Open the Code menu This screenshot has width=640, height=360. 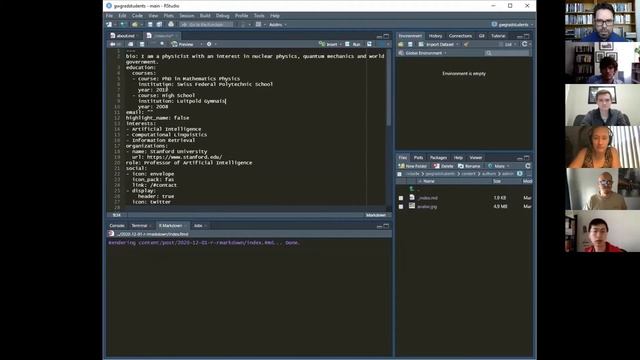tap(137, 16)
